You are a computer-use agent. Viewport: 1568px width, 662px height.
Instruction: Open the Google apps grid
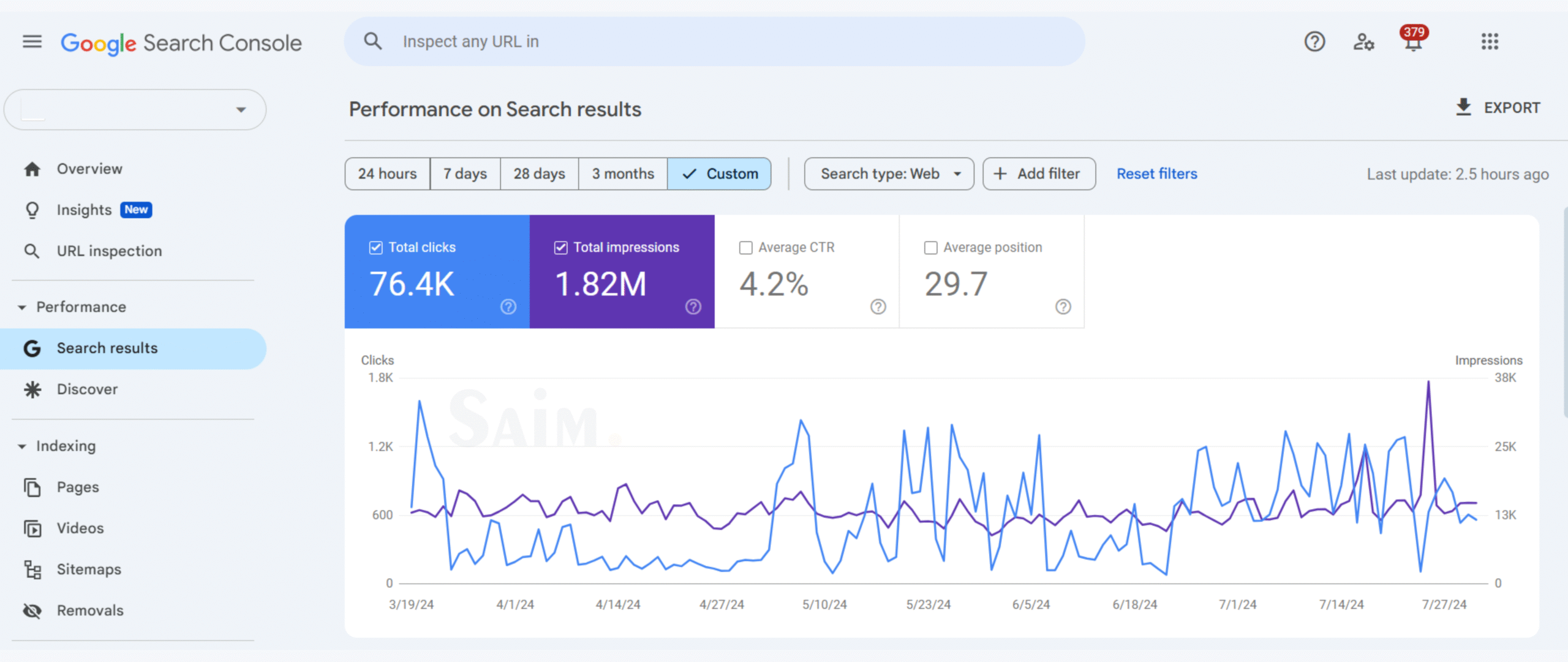click(1490, 42)
